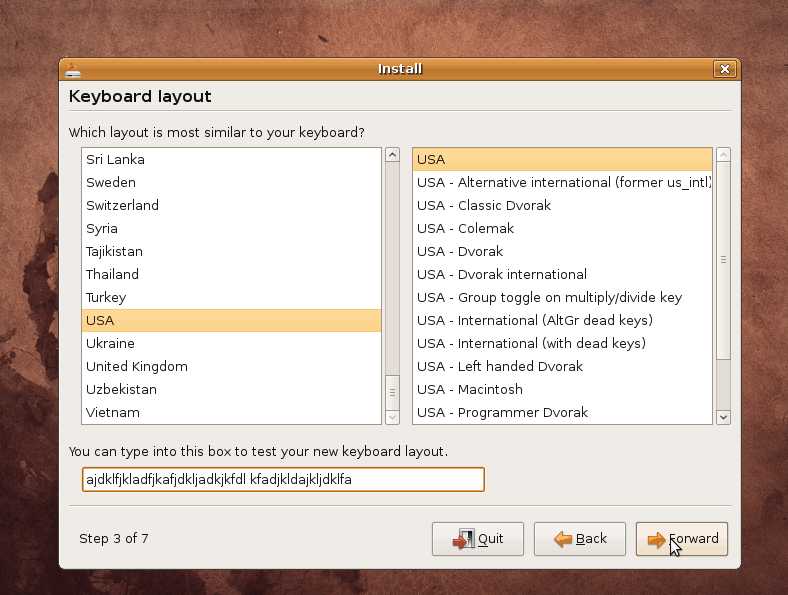Viewport: 788px width, 595px height.
Task: Select USA - Programmer Dvorak variant
Action: click(x=502, y=412)
